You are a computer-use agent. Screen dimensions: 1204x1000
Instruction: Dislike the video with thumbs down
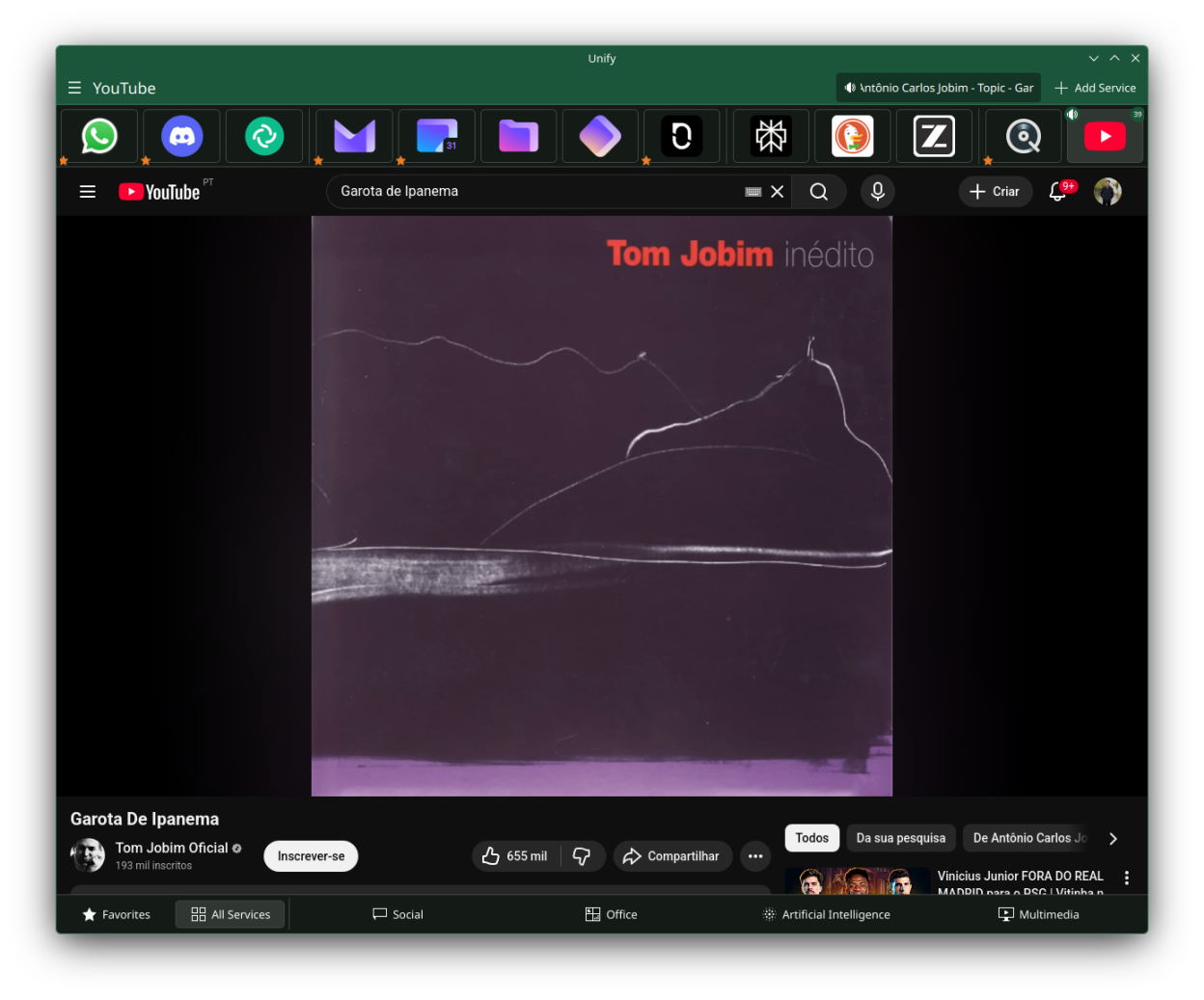[582, 856]
